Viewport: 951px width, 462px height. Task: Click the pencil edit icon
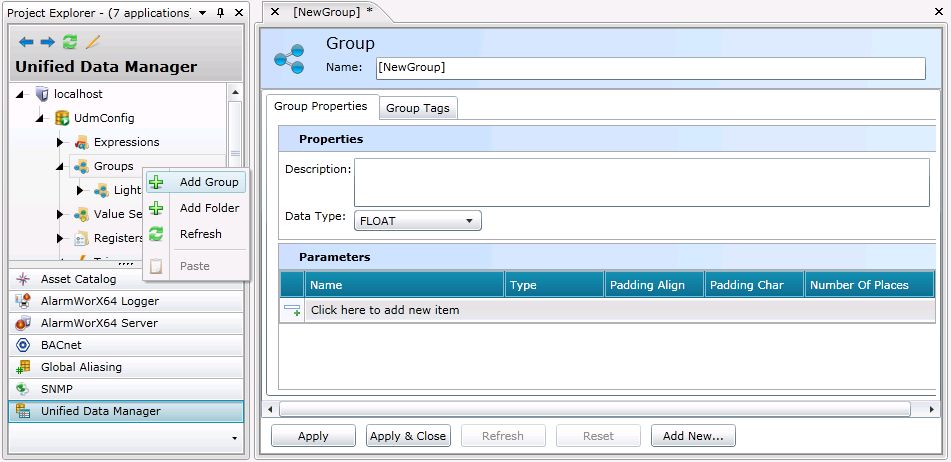[93, 42]
